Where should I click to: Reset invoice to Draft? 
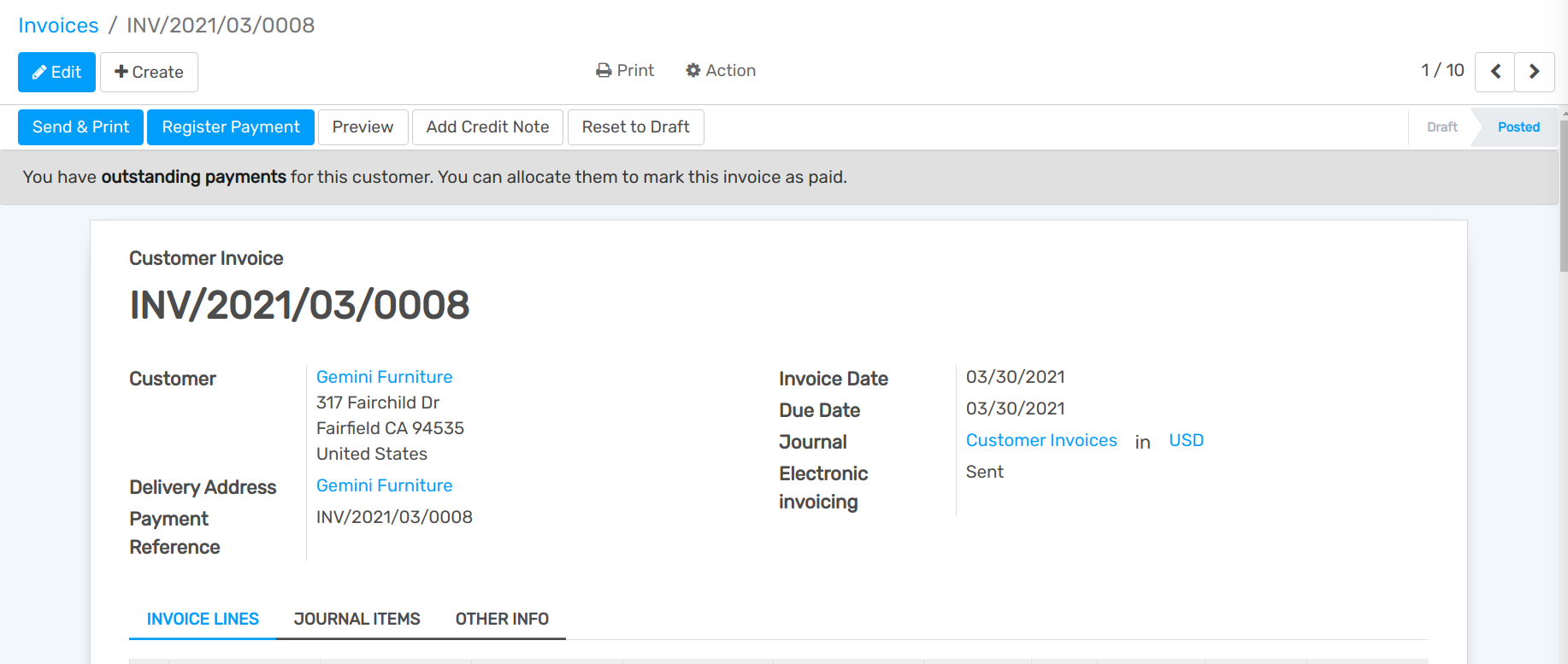635,127
